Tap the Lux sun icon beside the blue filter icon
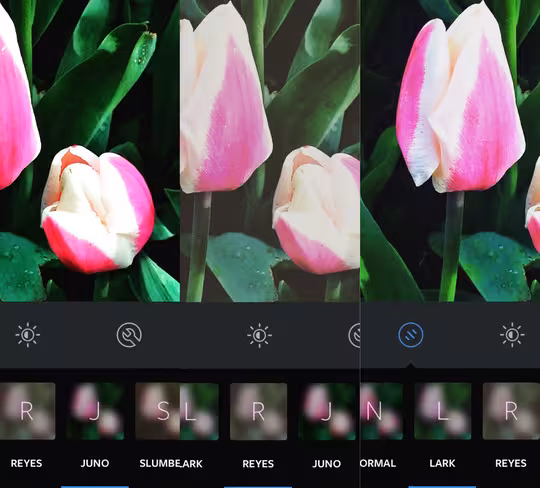 pyautogui.click(x=512, y=335)
